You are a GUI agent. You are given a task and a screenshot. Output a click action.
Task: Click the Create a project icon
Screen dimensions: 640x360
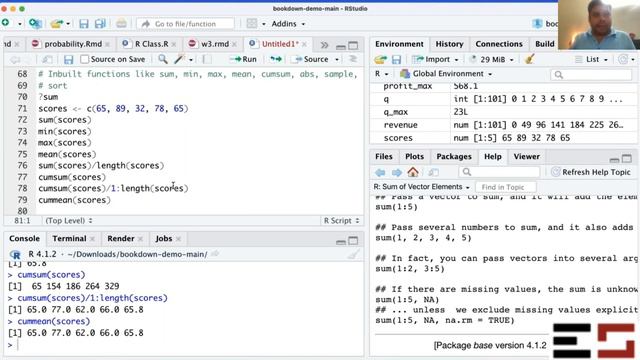tap(35, 24)
